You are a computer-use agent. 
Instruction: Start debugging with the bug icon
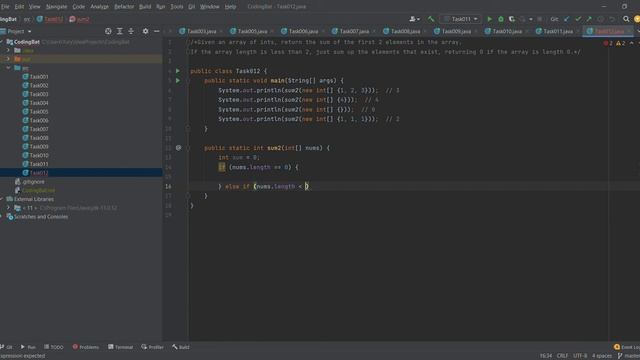[501, 19]
